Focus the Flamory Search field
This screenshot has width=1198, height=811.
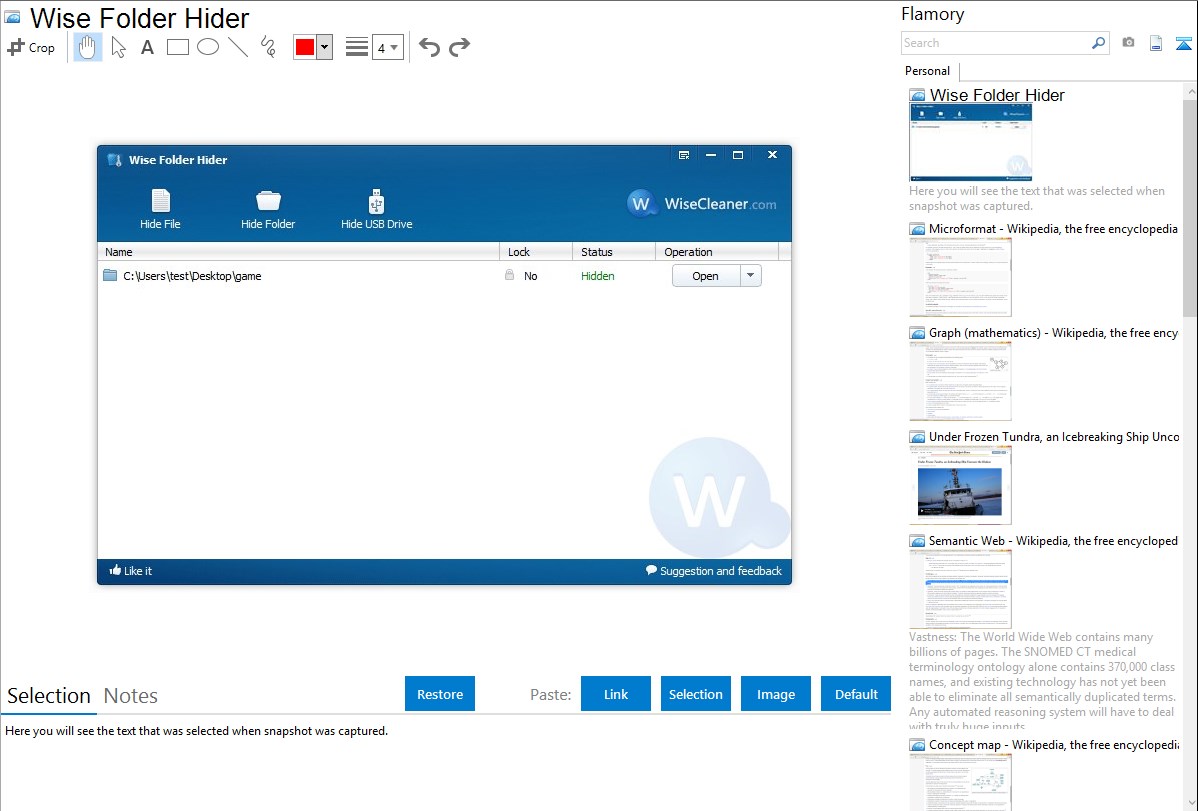[995, 44]
